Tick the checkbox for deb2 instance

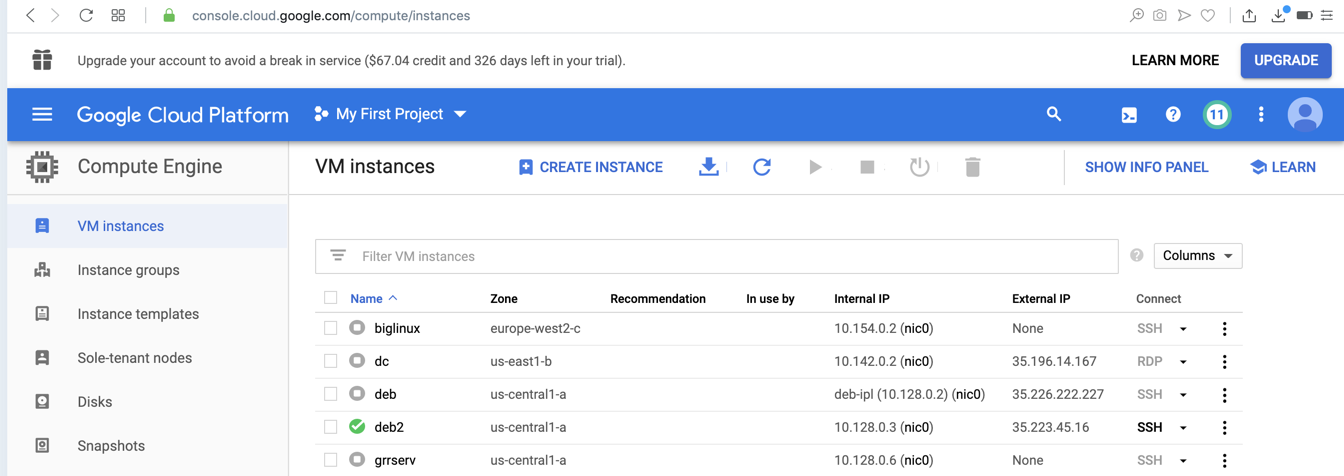point(331,427)
